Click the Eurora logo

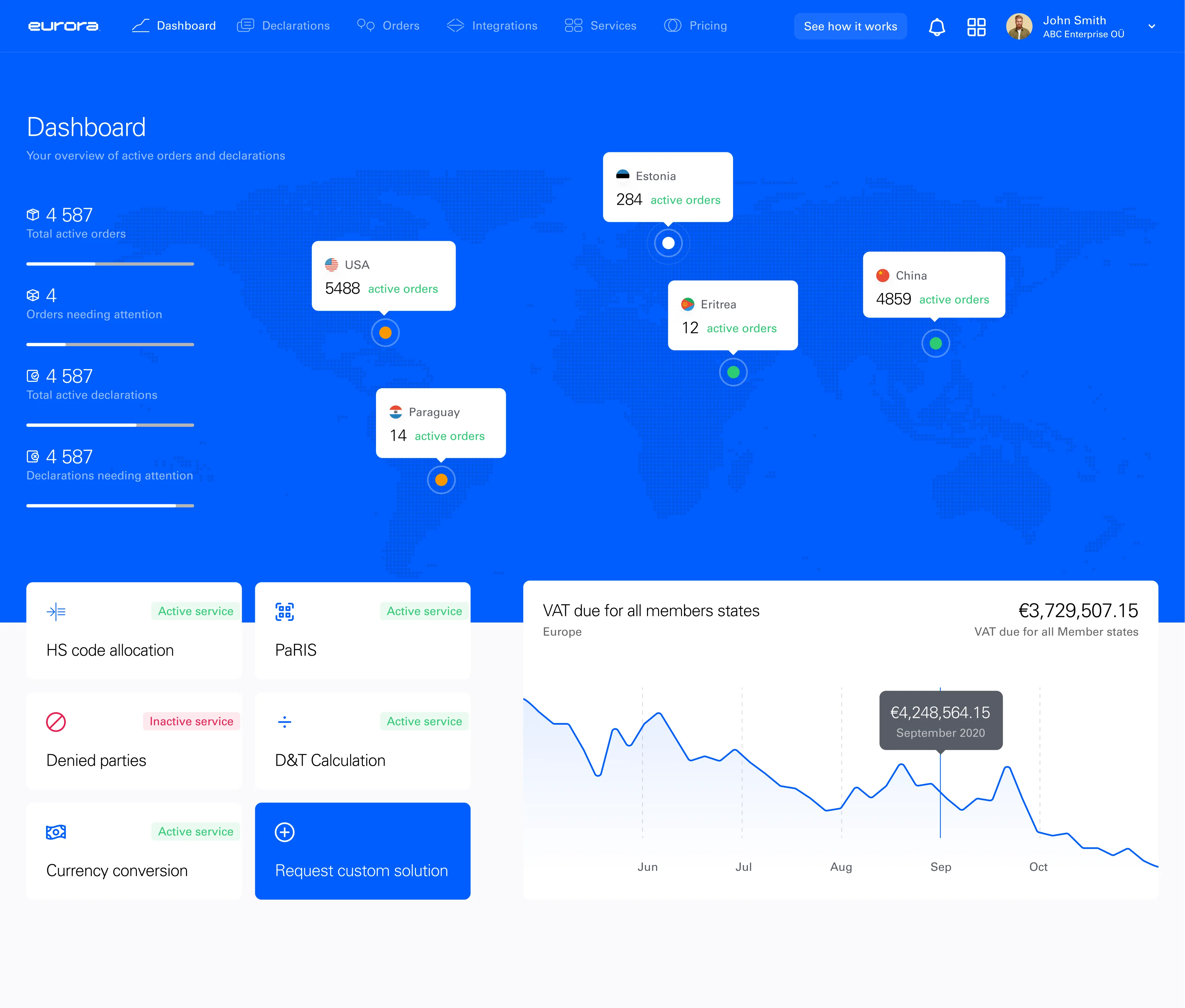coord(64,26)
